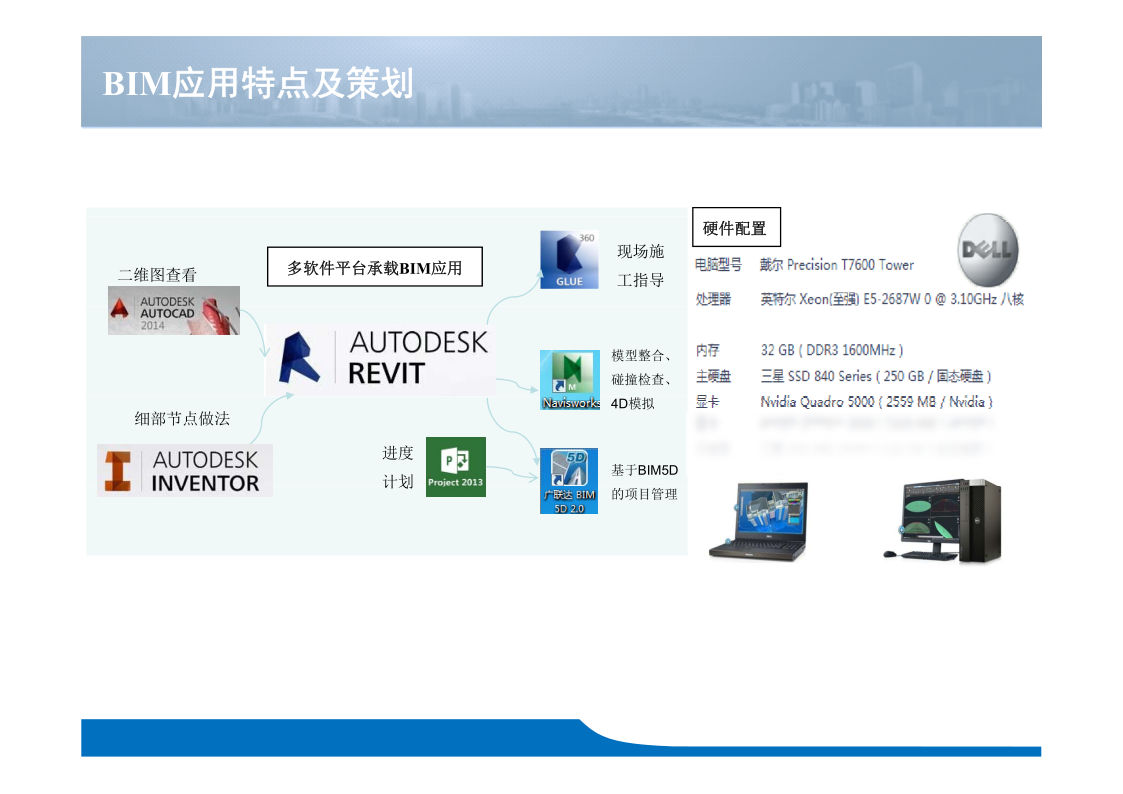Screen dimensions: 1123x794
Task: Click the 进度计划 label beside Project
Action: [x=397, y=468]
